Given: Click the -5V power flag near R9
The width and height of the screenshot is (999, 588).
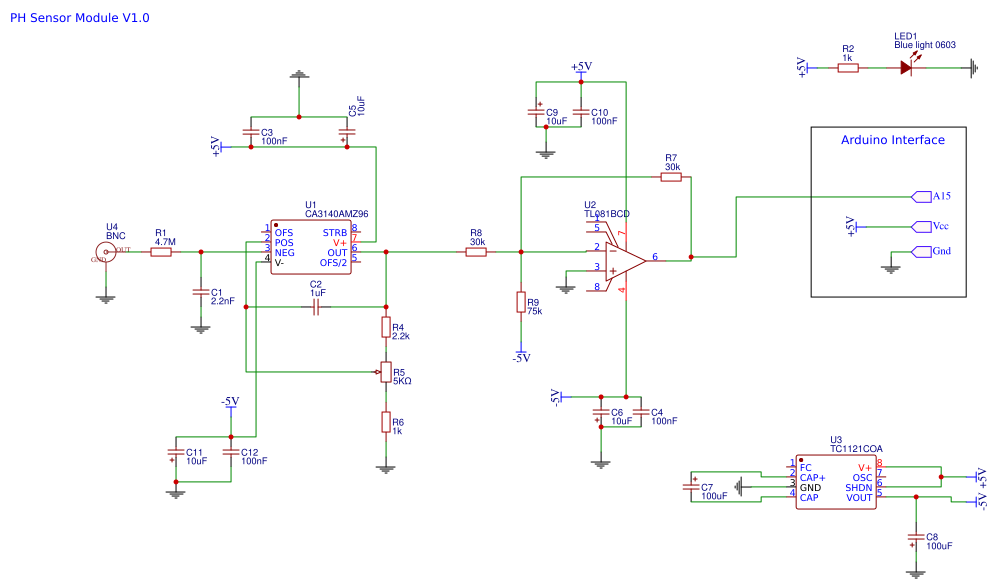Looking at the screenshot, I should [x=521, y=354].
